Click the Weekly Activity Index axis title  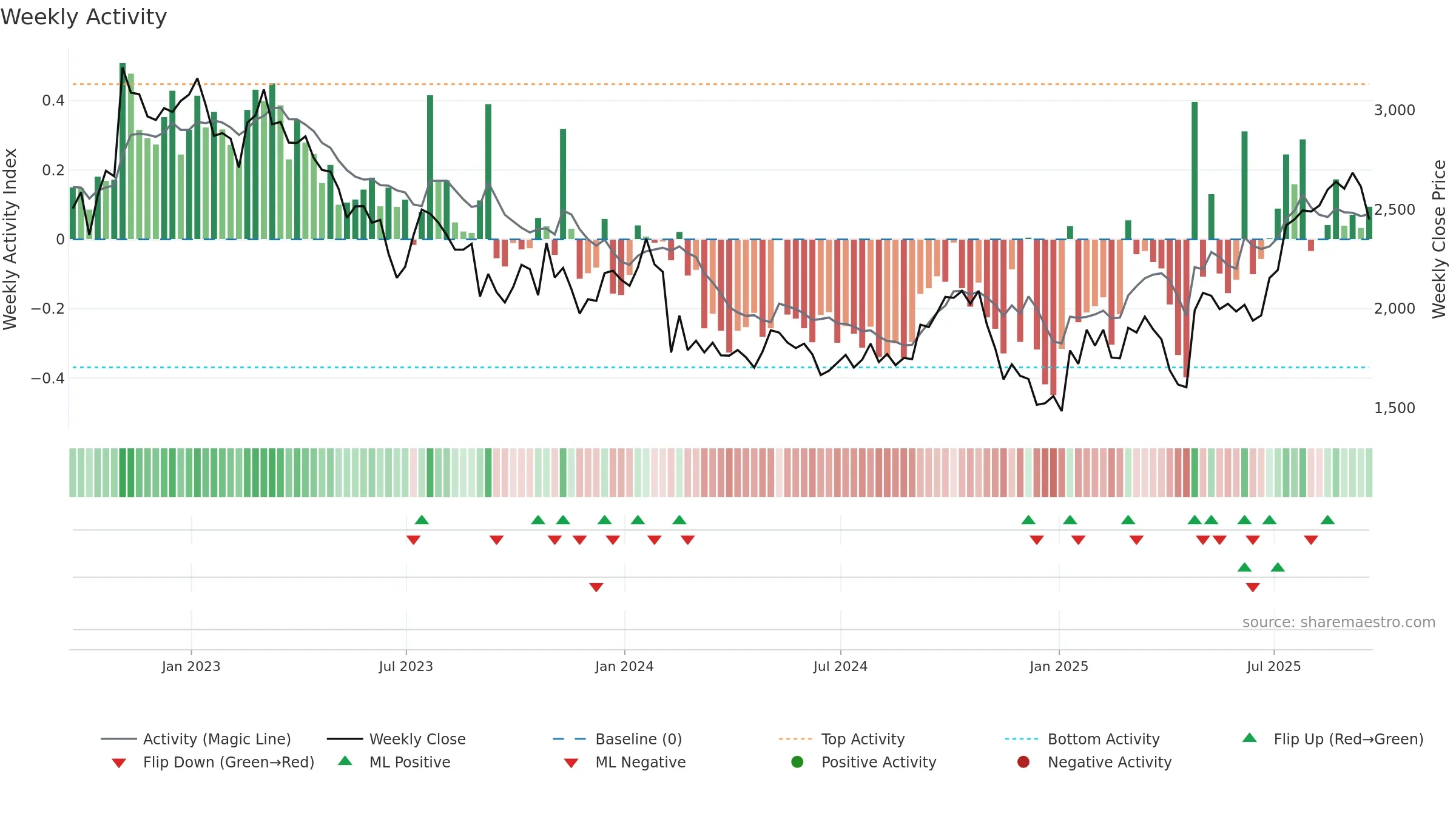(10, 239)
